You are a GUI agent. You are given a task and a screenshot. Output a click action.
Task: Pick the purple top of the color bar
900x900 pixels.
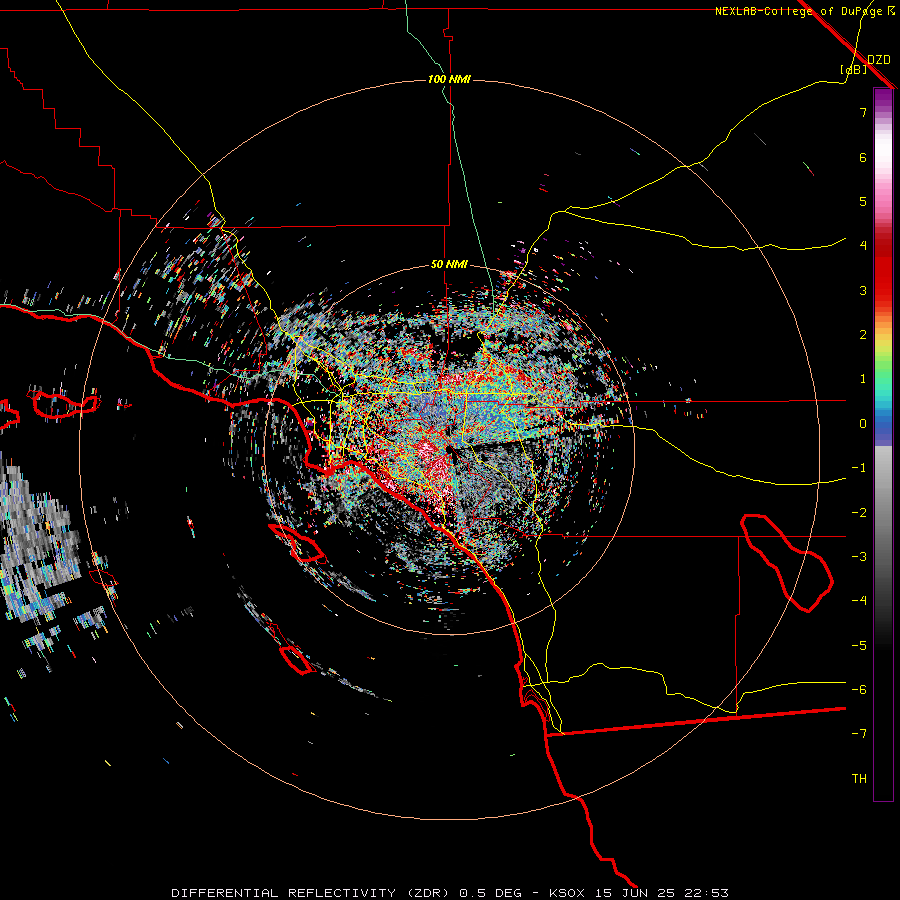(x=883, y=98)
